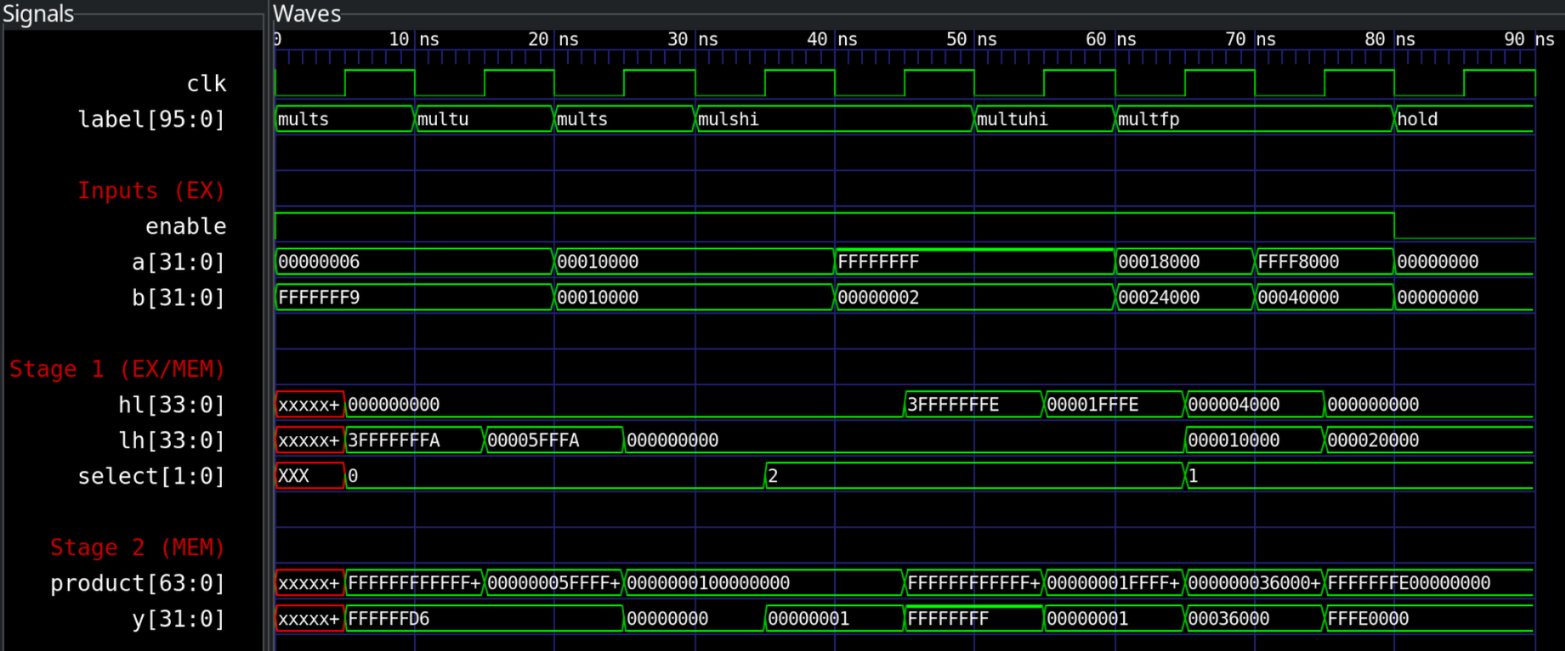
Task: Click the multfp label waveform segment
Action: [x=1254, y=119]
